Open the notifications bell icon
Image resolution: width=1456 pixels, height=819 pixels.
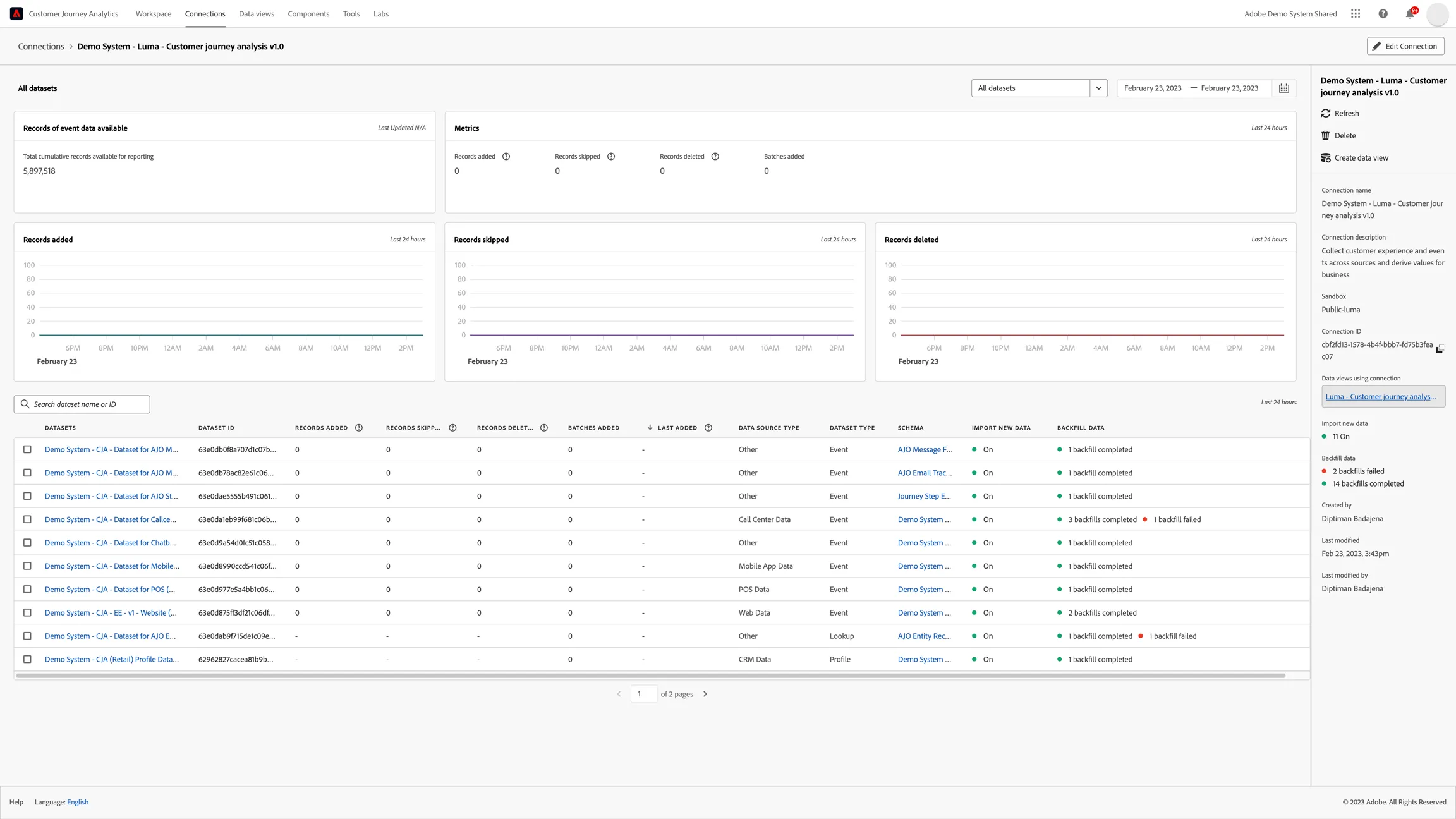(1410, 13)
